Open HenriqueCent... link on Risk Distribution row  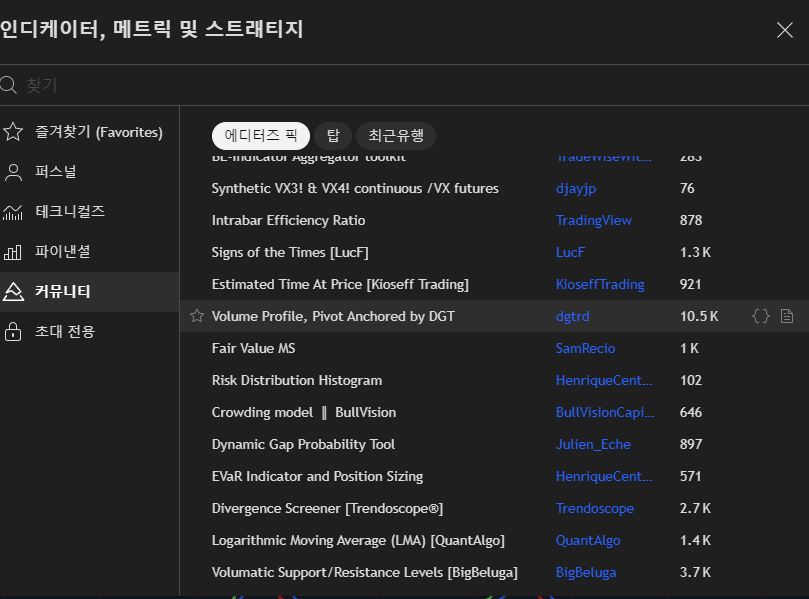pos(604,380)
